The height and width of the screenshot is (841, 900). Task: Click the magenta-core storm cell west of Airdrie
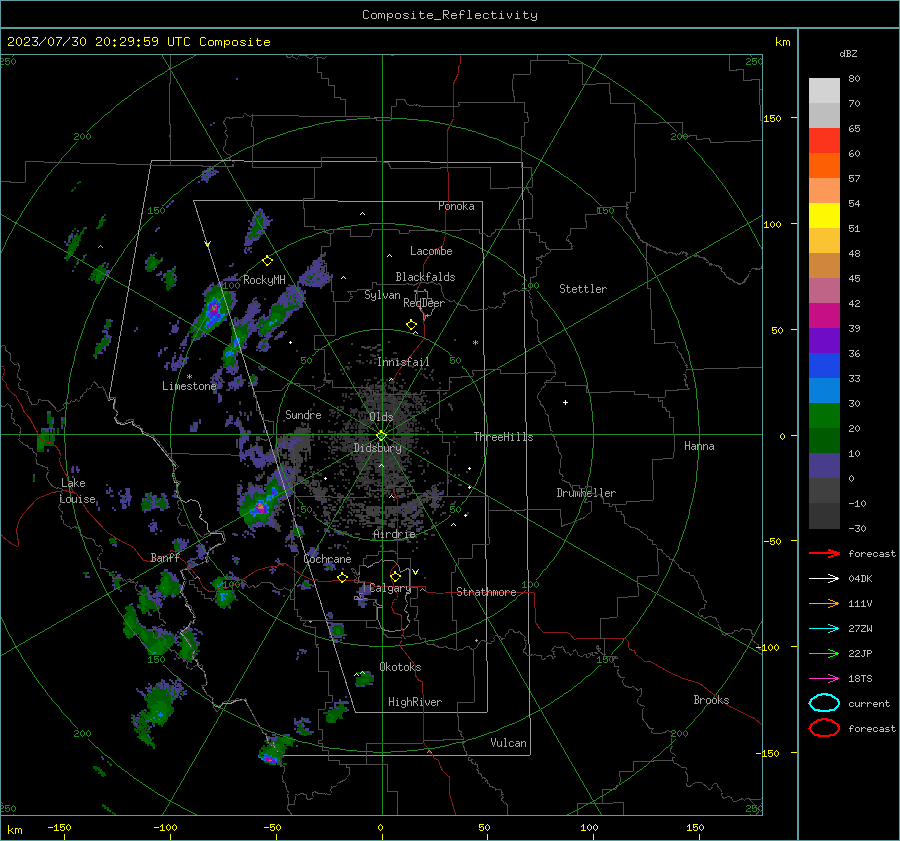coord(260,506)
